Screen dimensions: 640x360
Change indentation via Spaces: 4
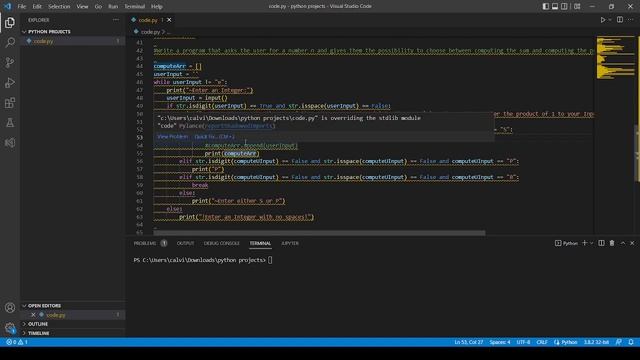(500, 342)
